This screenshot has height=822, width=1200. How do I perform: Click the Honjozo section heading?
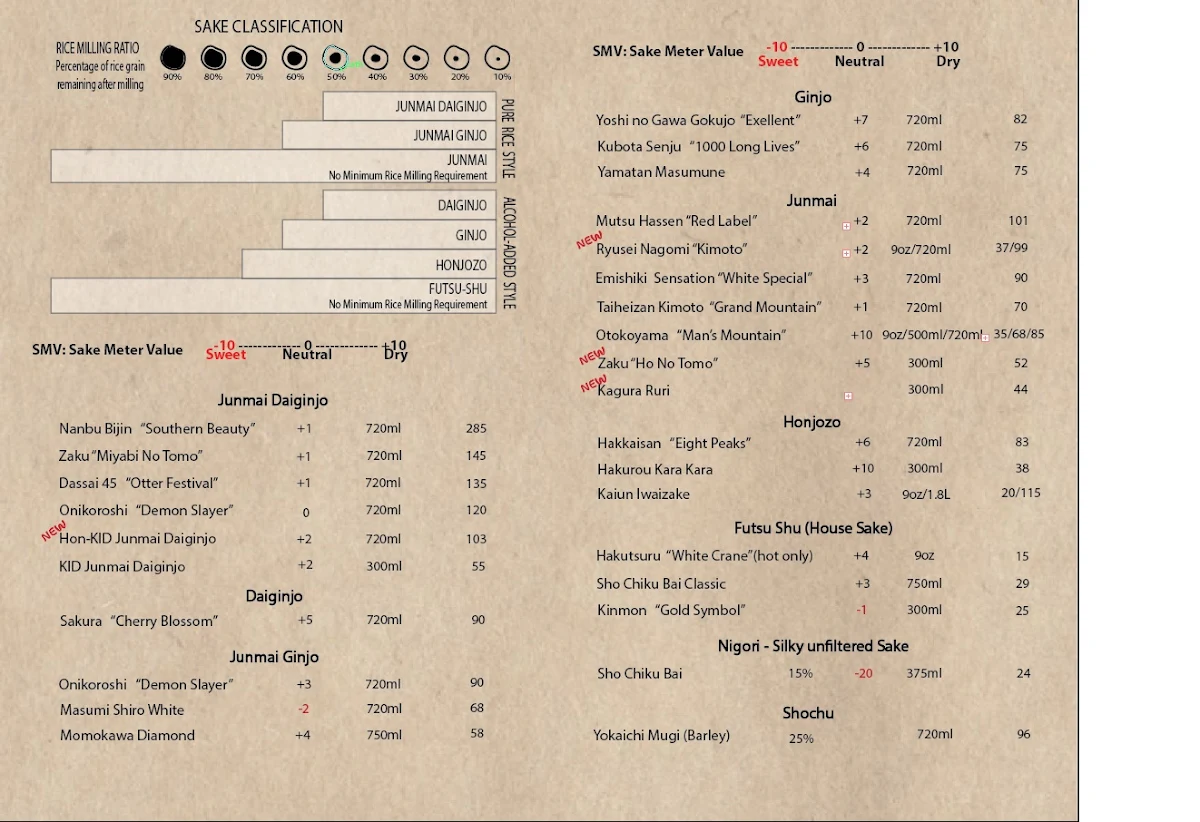pos(812,422)
